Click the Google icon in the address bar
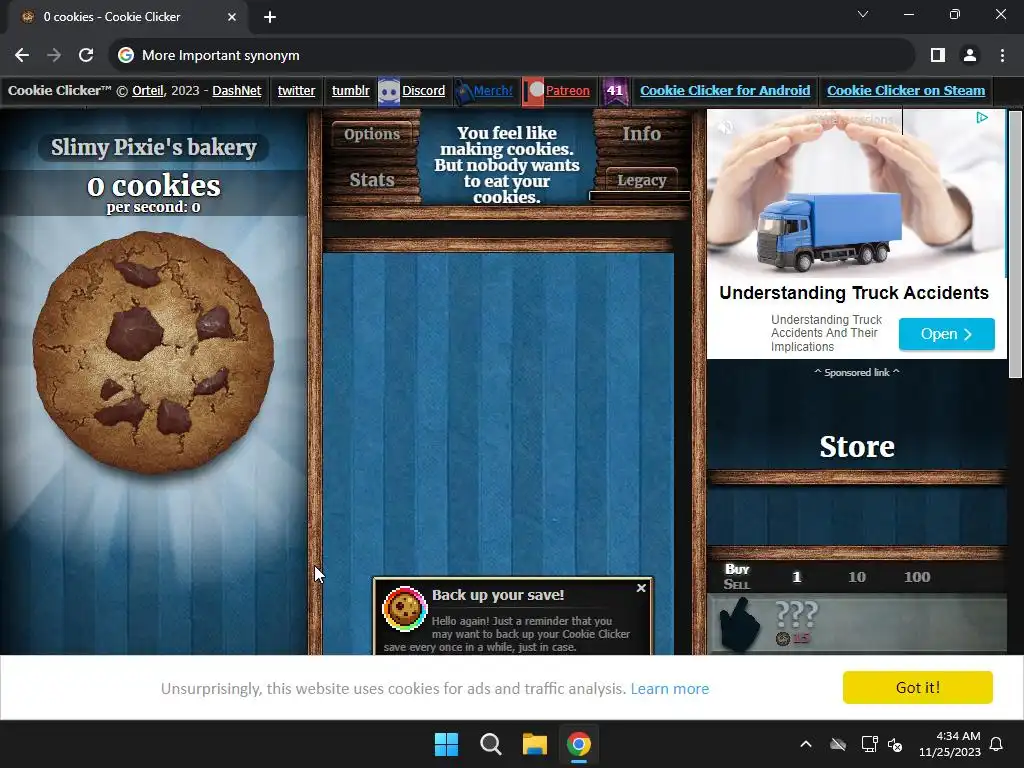Screen dimensions: 1024x768 125,56
